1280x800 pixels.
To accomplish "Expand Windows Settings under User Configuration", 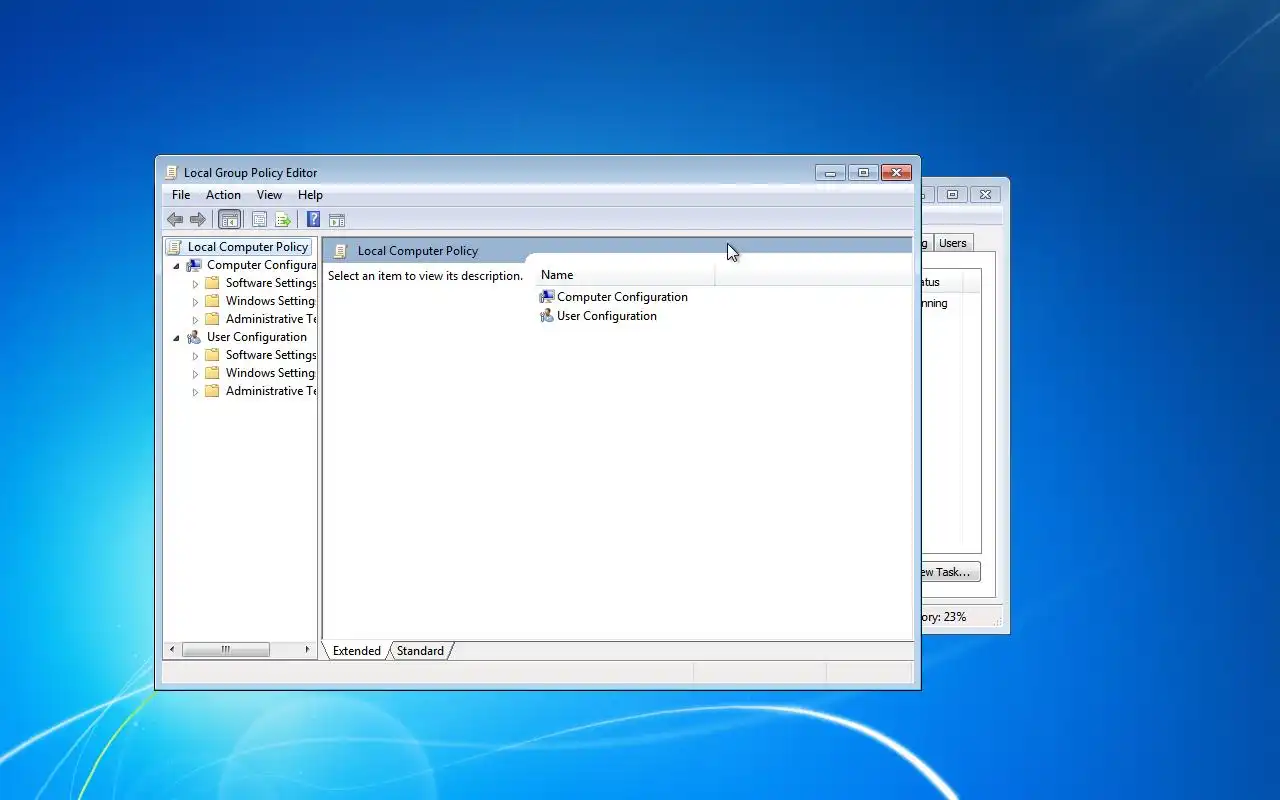I will coord(196,374).
